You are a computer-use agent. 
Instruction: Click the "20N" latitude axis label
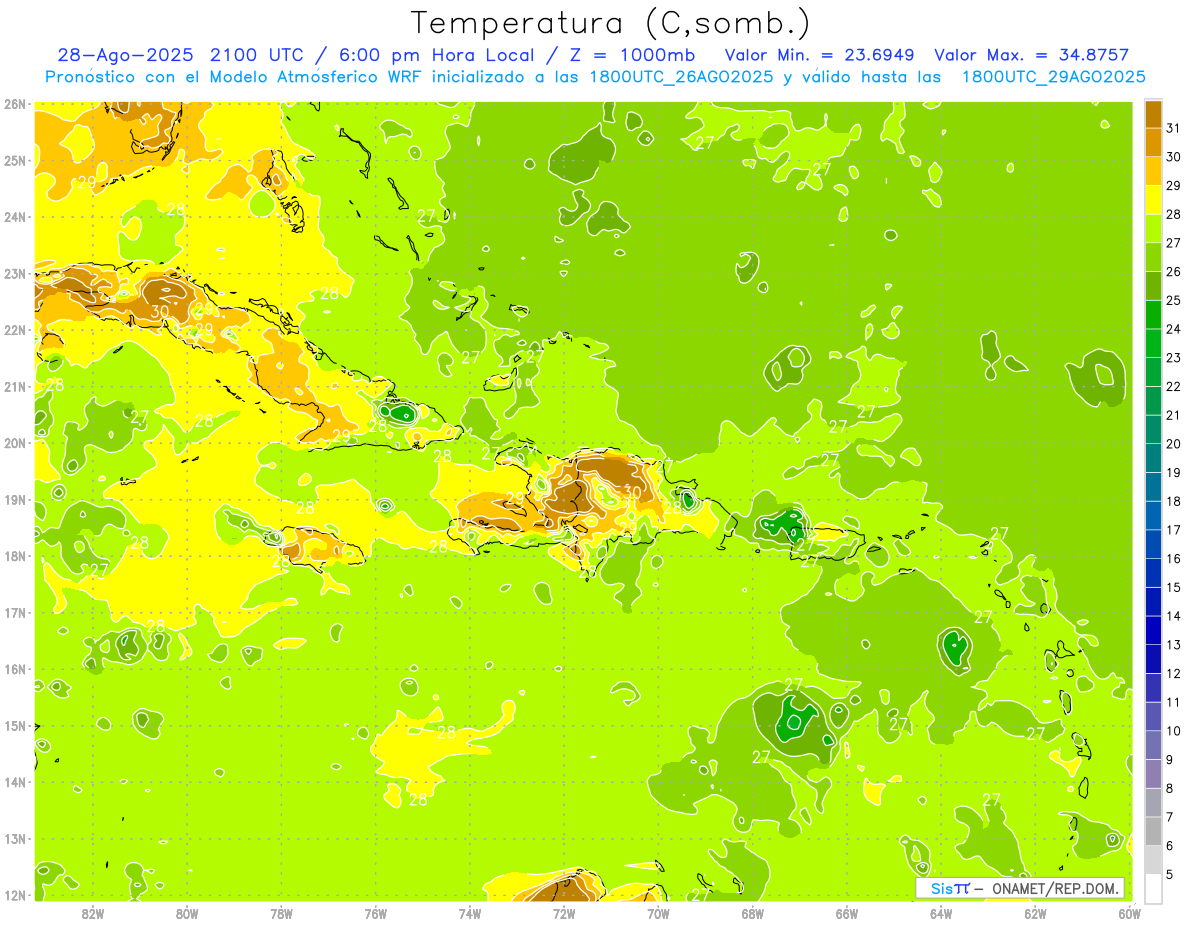pos(15,443)
